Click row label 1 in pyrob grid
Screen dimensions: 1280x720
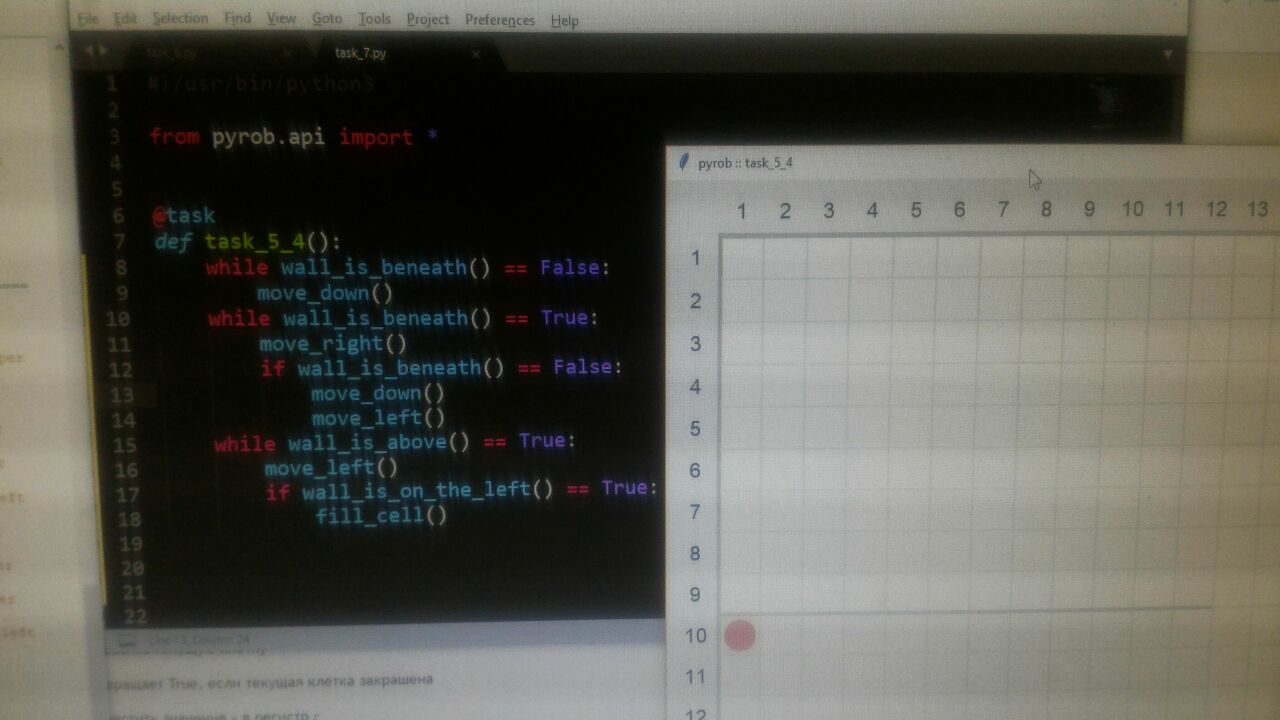point(696,259)
